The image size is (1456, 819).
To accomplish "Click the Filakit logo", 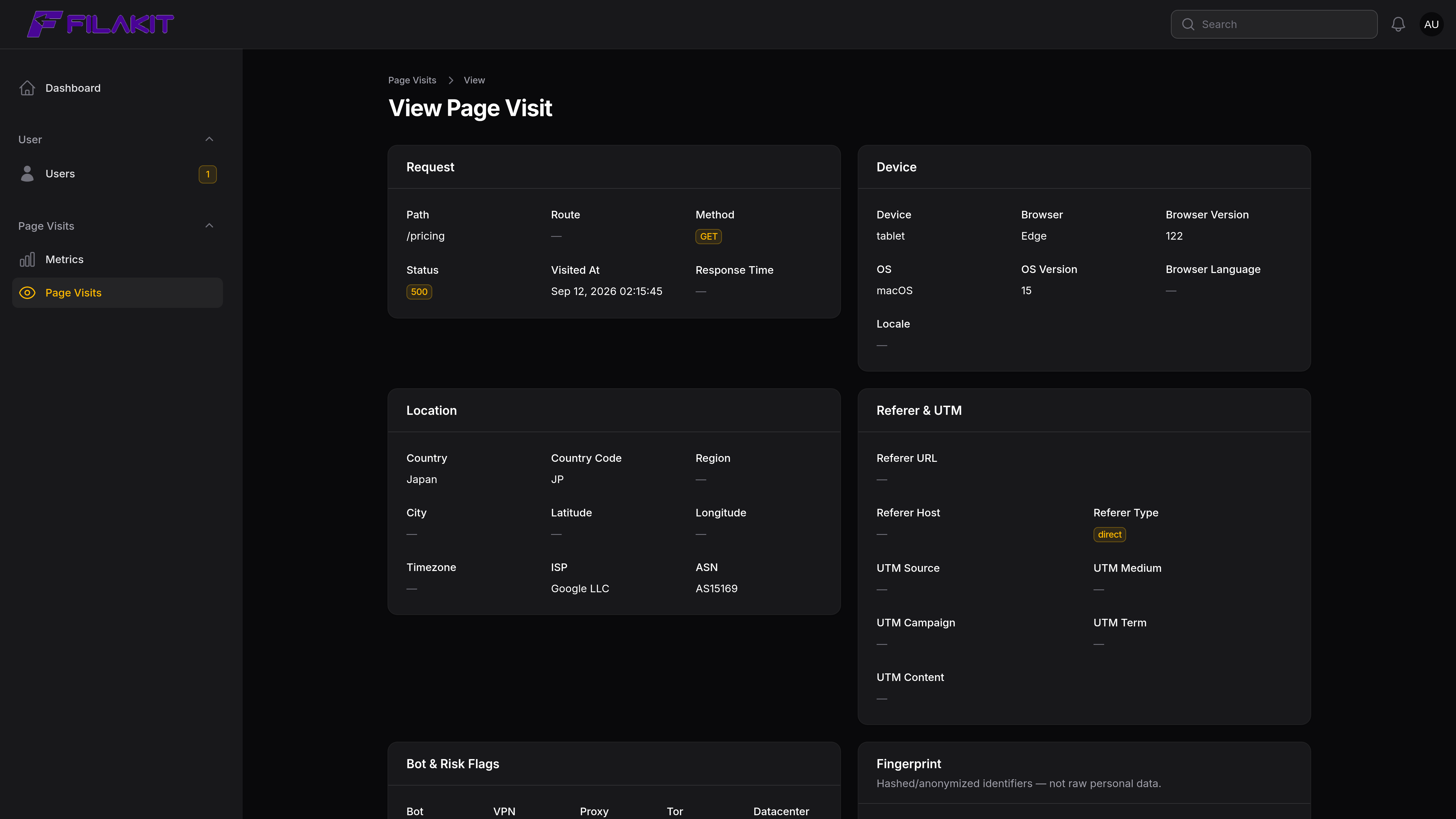I will [101, 24].
